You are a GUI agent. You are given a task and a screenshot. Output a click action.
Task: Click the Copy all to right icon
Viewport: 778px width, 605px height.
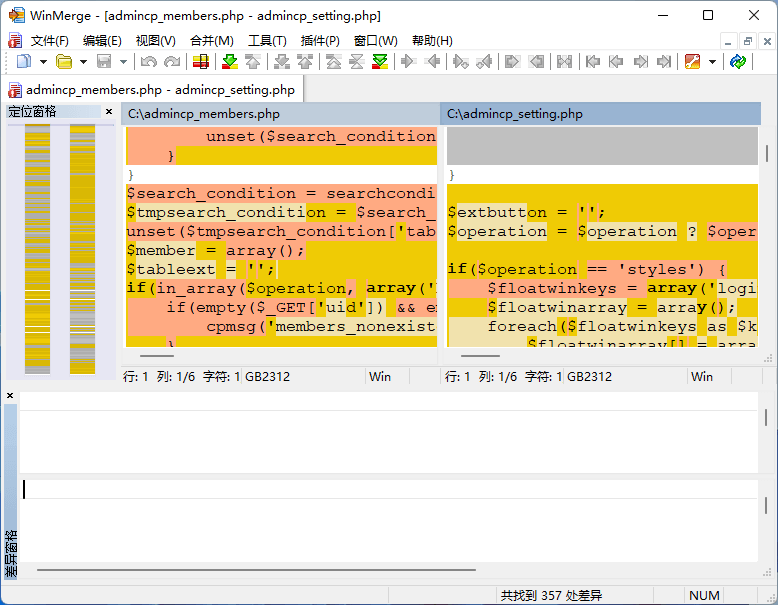[512, 62]
